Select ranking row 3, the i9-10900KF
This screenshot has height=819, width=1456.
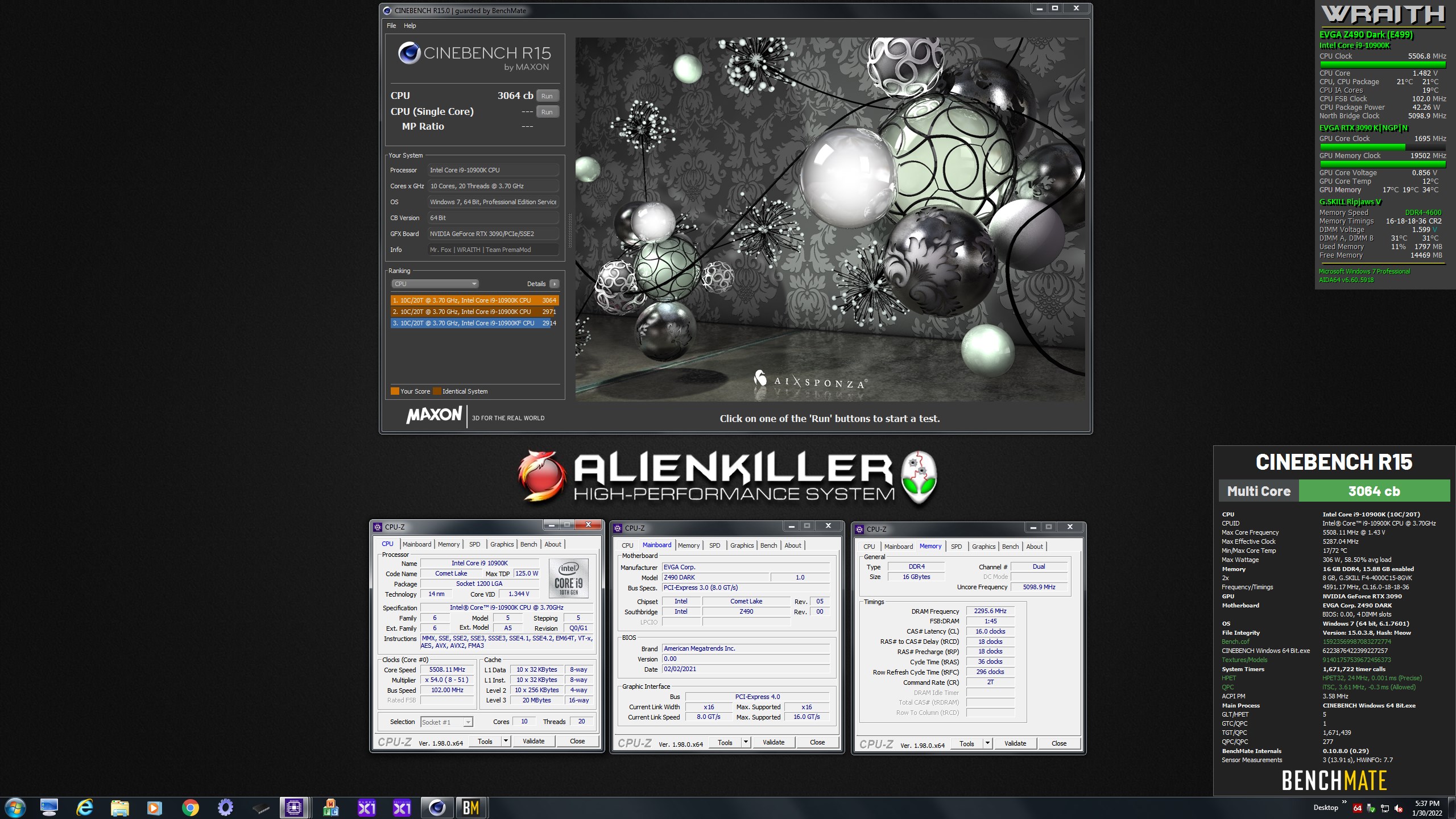pyautogui.click(x=474, y=323)
